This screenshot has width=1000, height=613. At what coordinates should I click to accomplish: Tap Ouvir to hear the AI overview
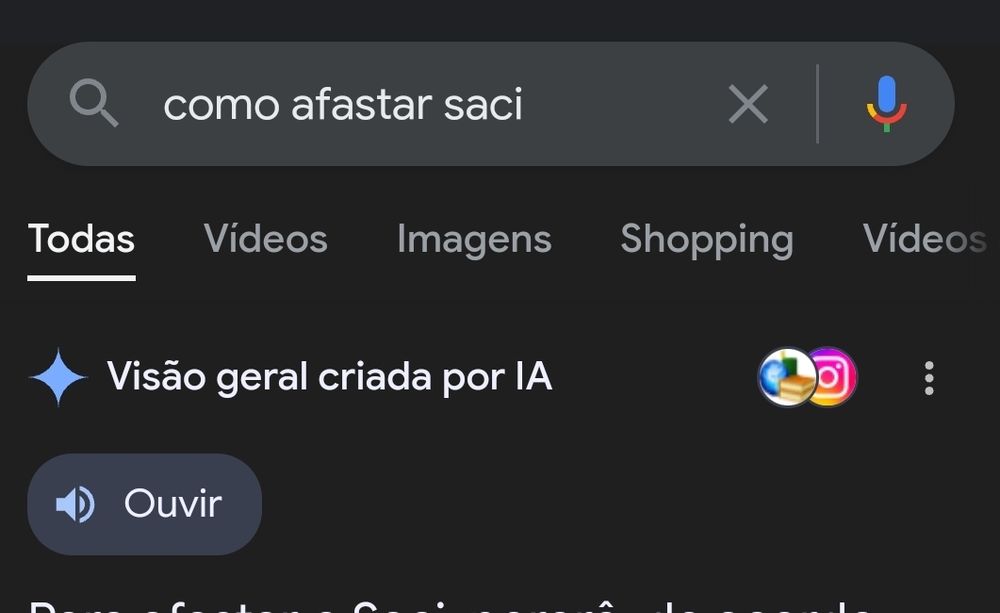[144, 504]
